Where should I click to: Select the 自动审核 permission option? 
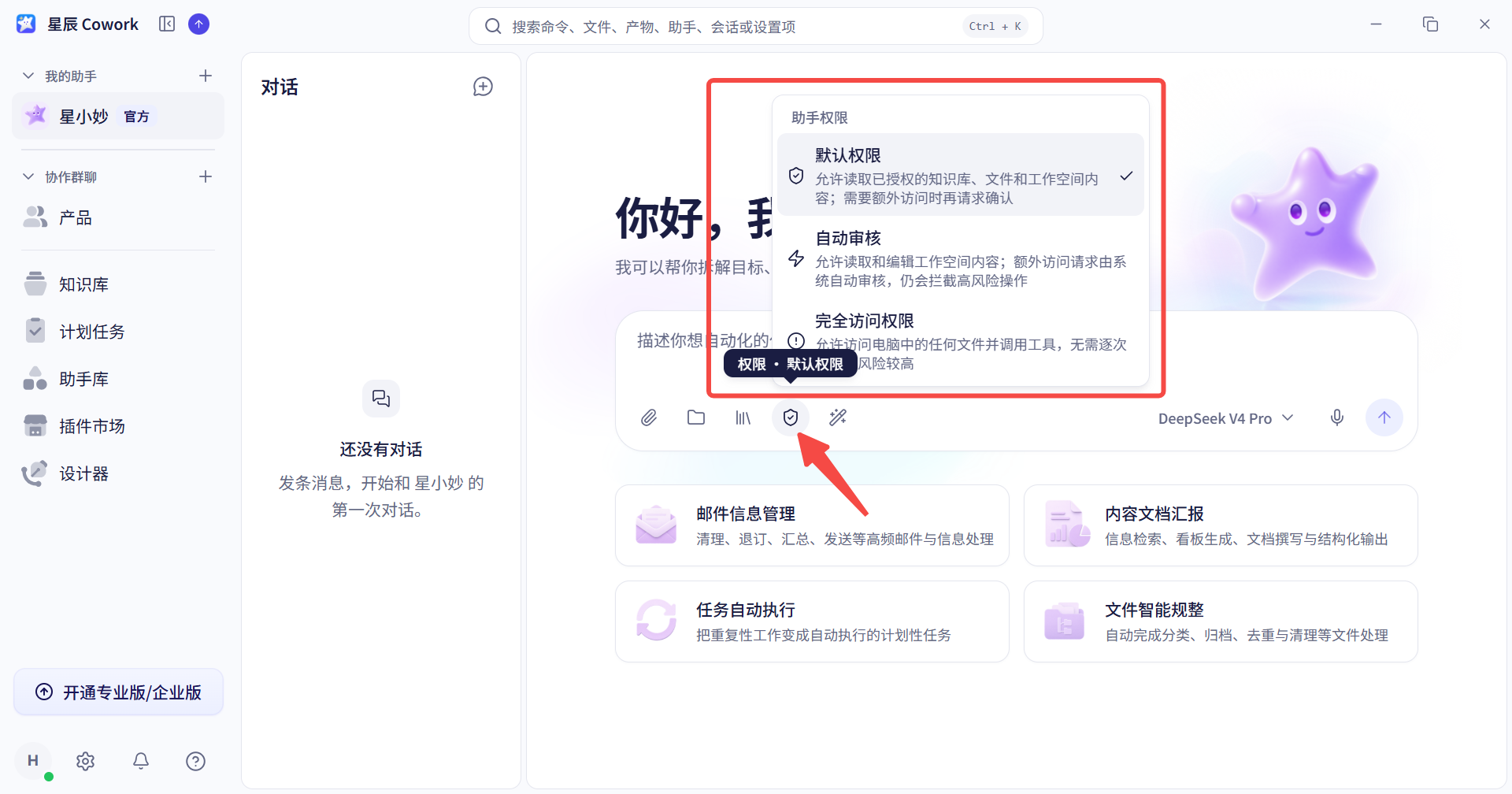coord(961,258)
